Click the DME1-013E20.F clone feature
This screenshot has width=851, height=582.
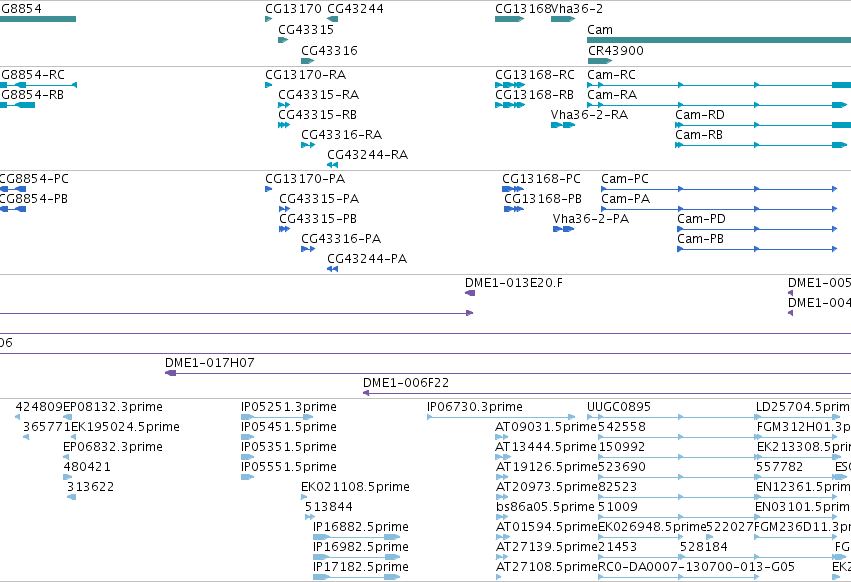(x=470, y=293)
